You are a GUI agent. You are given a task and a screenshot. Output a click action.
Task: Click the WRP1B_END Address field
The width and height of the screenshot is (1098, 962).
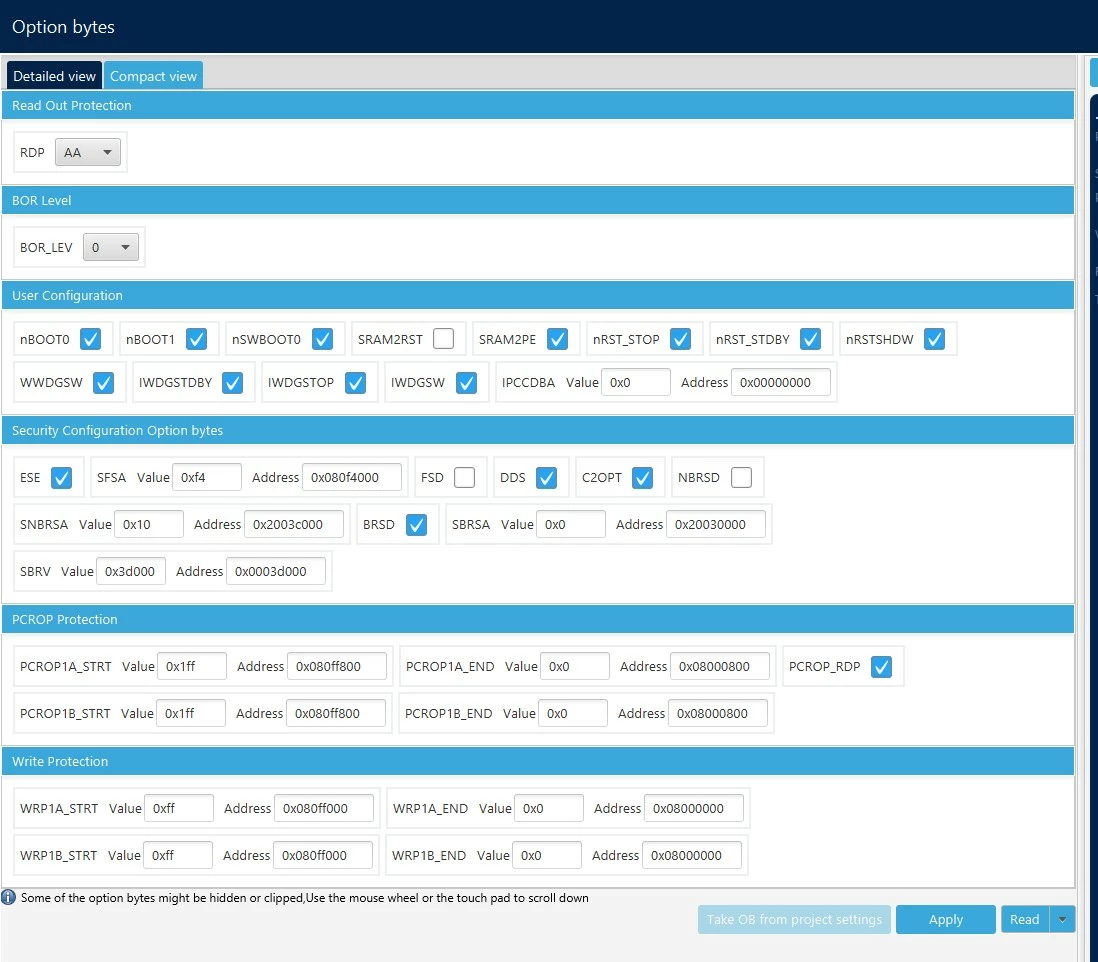[692, 855]
